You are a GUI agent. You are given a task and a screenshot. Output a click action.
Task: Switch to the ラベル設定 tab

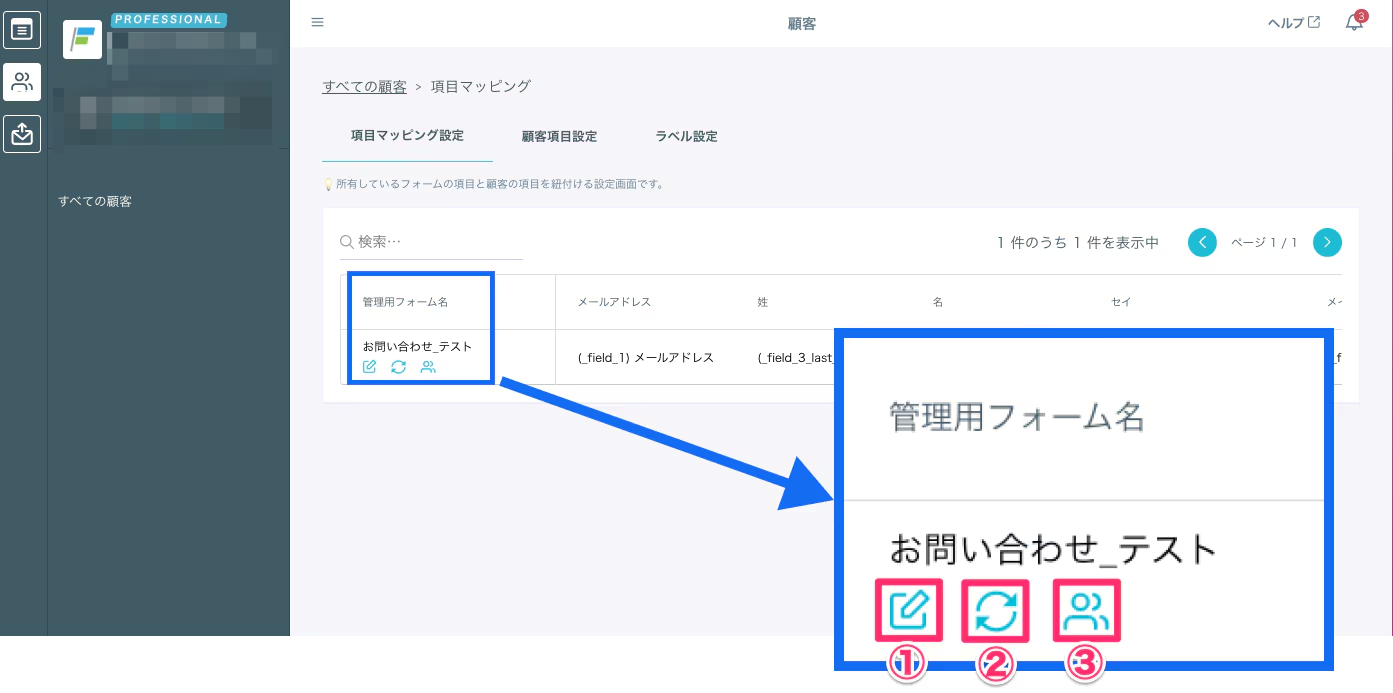pos(686,136)
